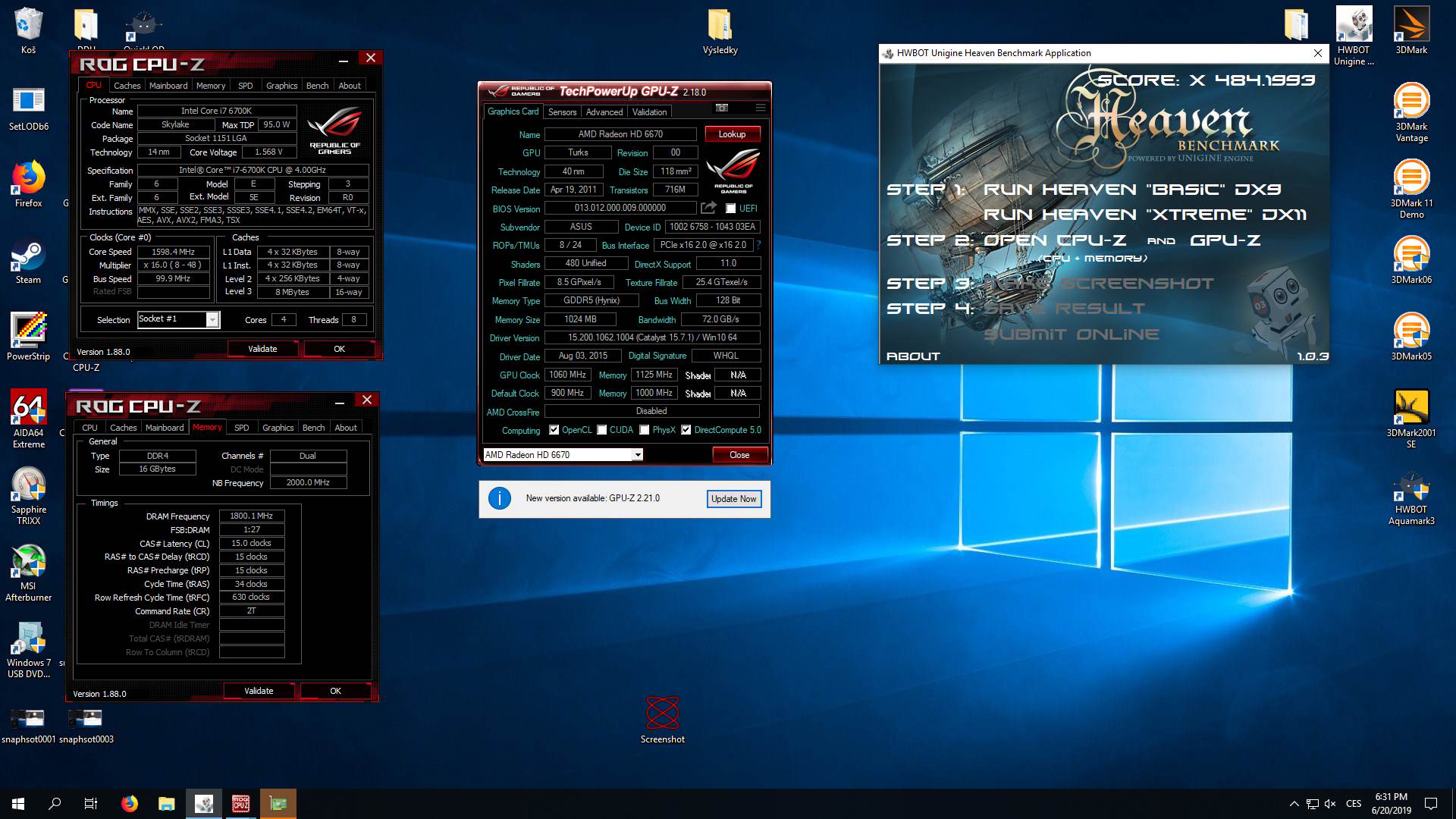This screenshot has height=819, width=1456.
Task: Click ABOUT in Heaven Benchmark window
Action: [913, 356]
